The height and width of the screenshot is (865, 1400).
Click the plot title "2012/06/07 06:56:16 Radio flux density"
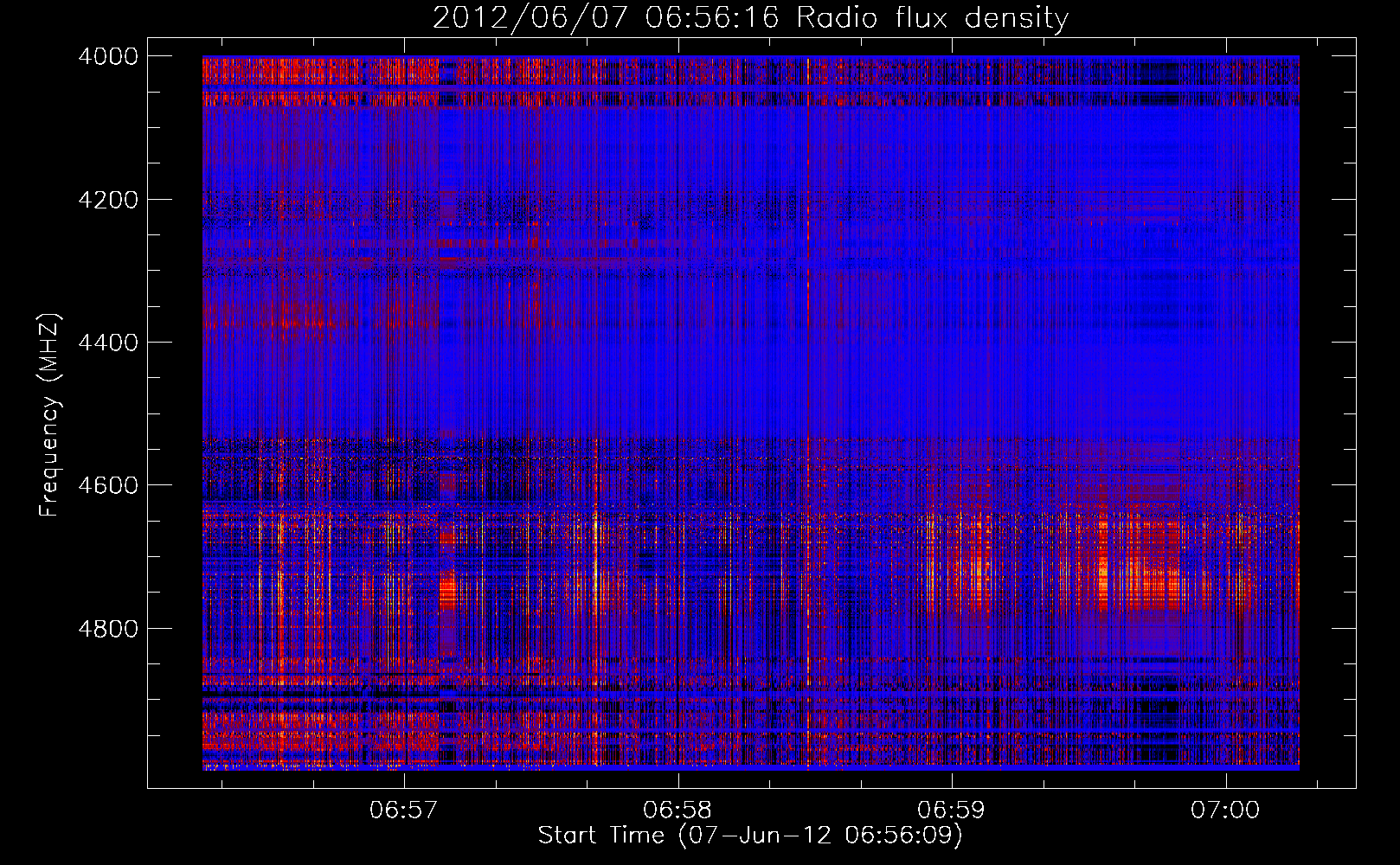click(750, 18)
